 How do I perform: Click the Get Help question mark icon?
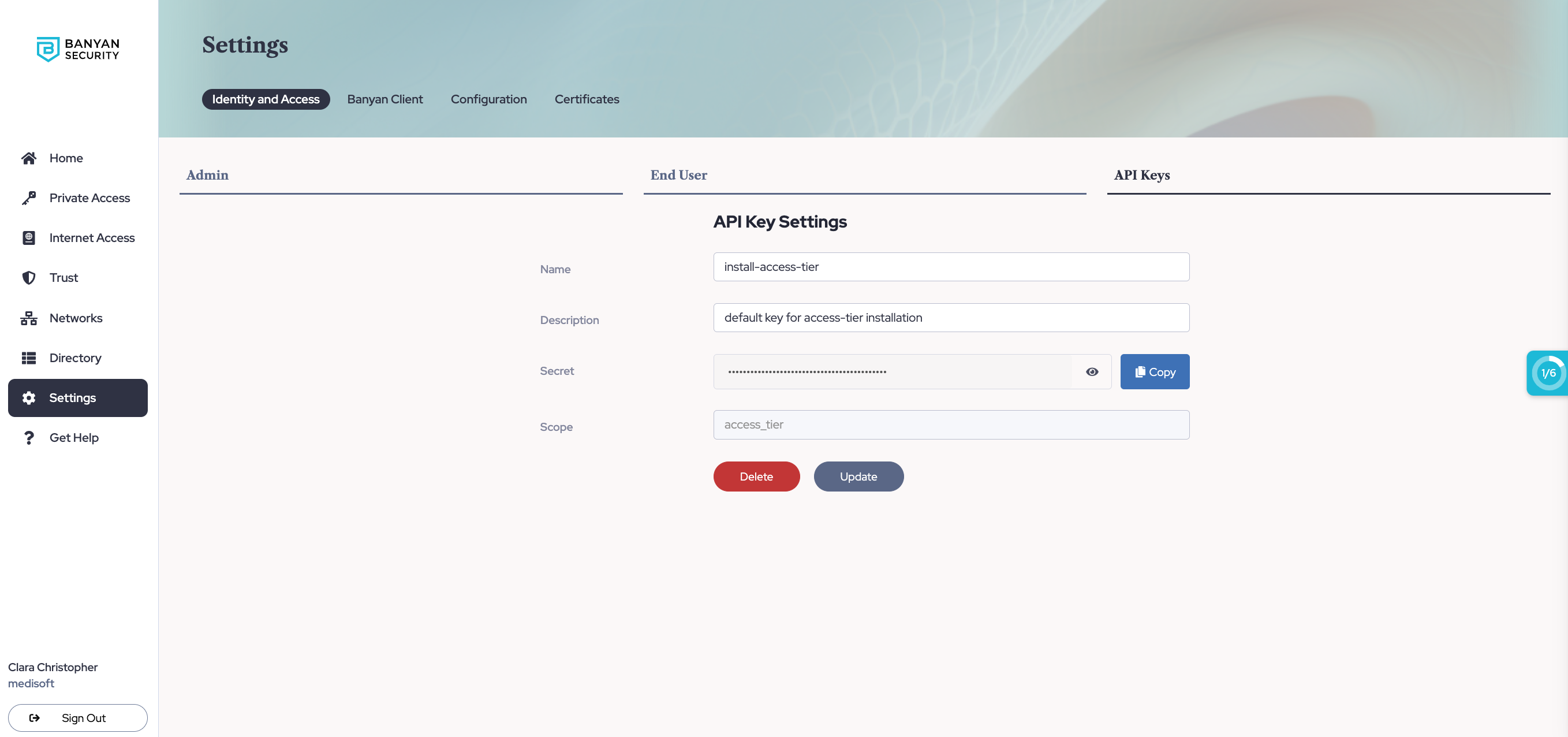coord(29,438)
